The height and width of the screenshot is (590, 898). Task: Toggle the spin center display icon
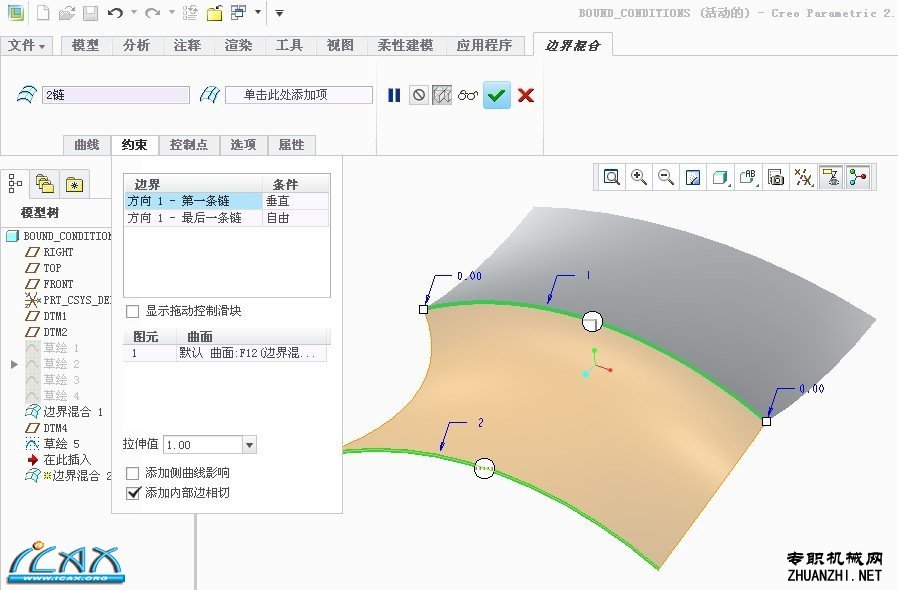pos(858,177)
